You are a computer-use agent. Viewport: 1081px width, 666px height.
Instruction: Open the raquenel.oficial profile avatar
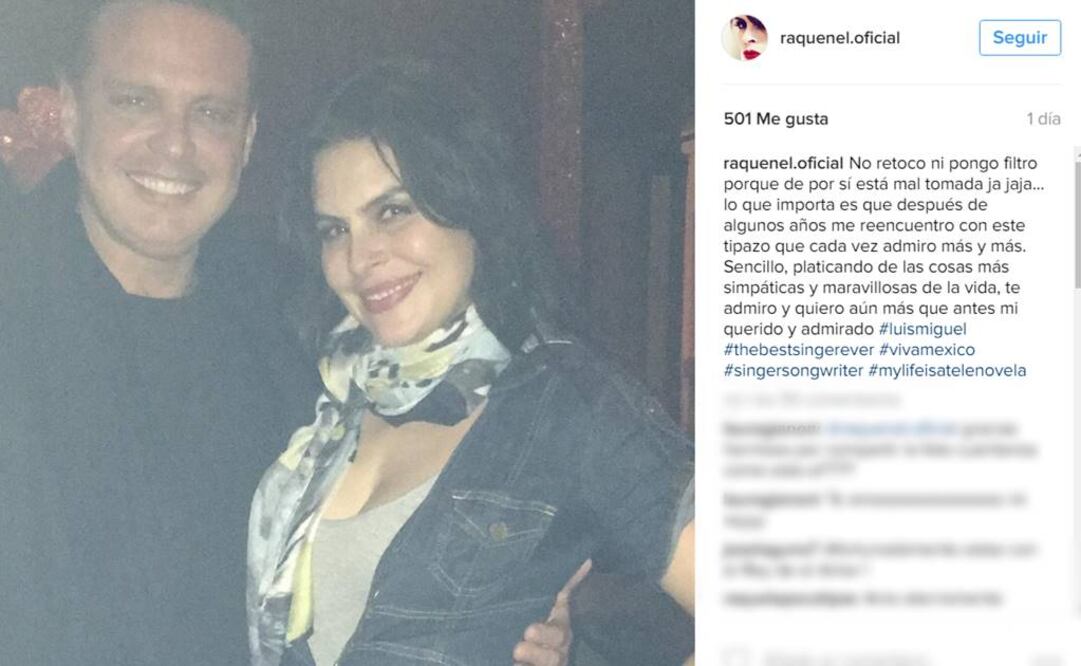pyautogui.click(x=744, y=37)
